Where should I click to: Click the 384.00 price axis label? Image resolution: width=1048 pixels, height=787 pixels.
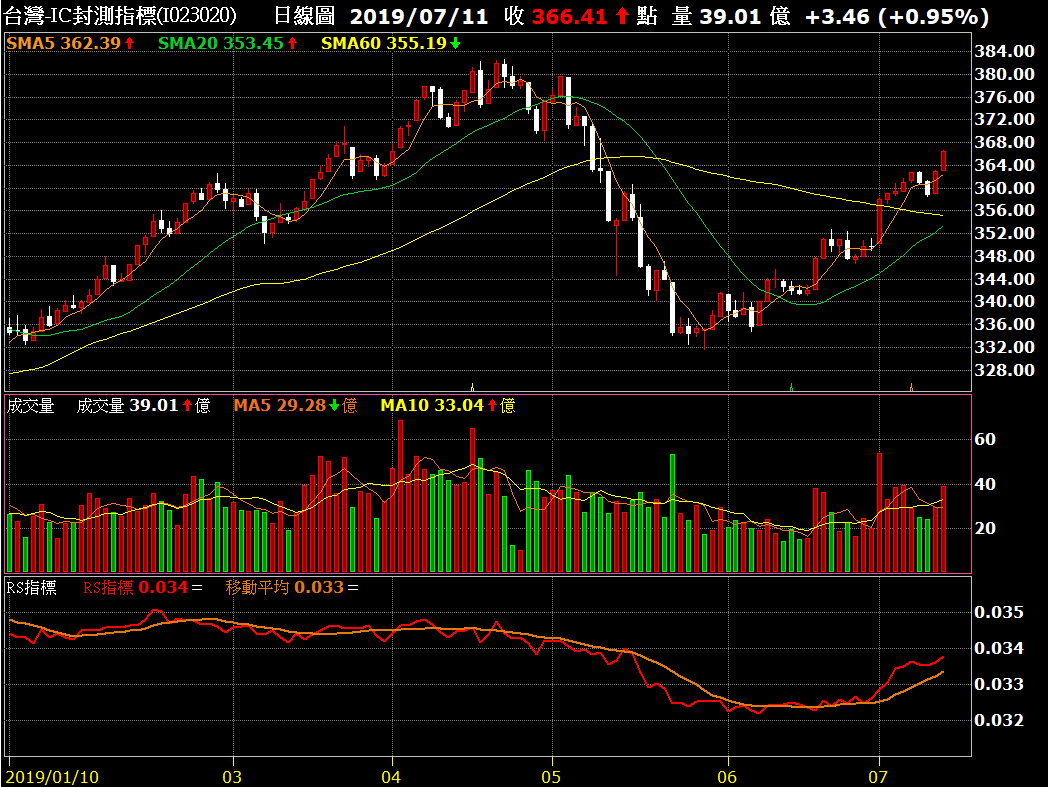1003,51
